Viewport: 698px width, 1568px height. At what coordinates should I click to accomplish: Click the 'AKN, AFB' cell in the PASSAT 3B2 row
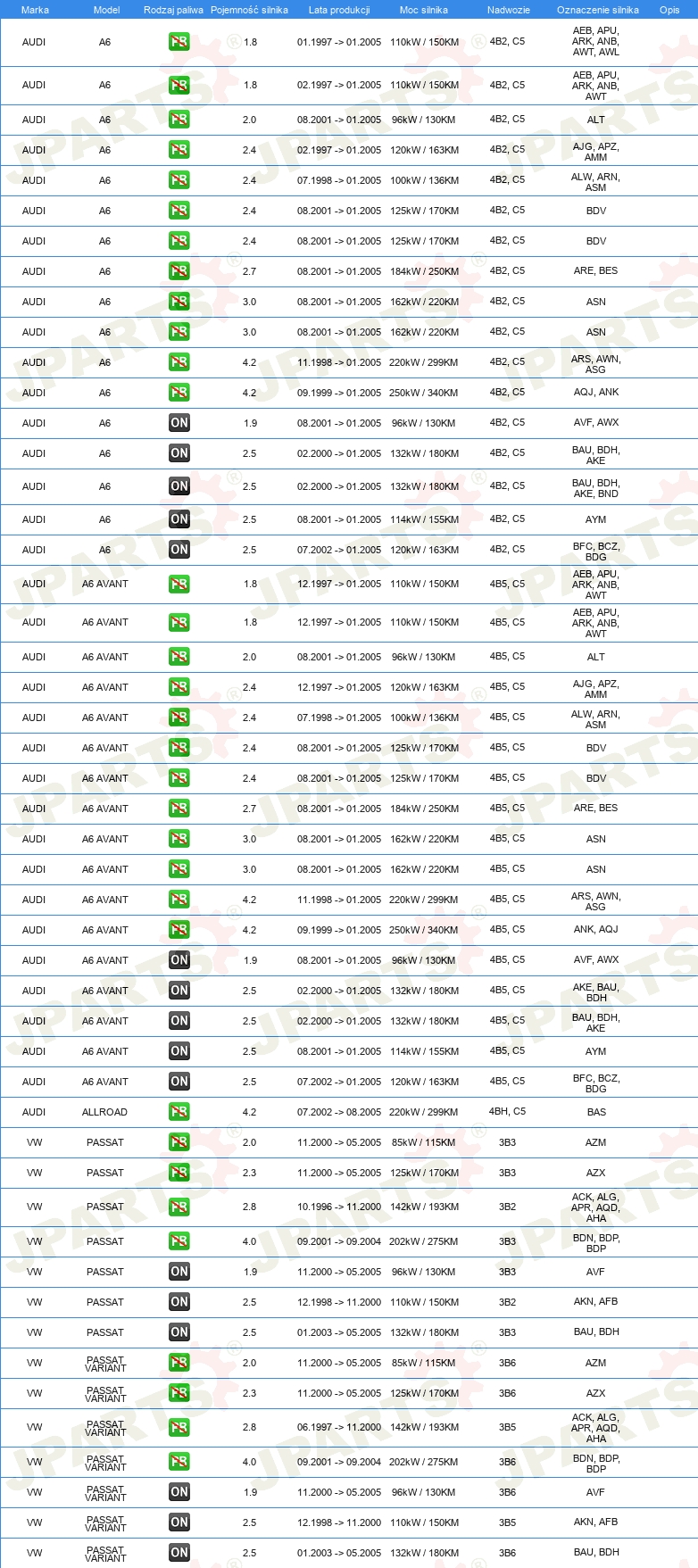[x=595, y=1301]
